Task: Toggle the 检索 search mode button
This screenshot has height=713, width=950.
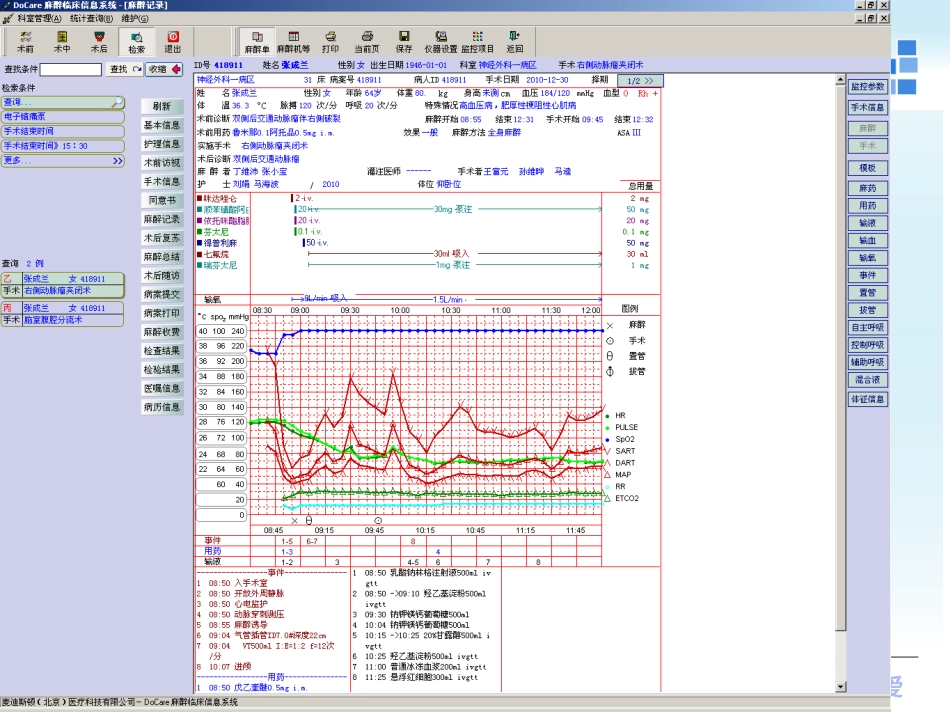Action: pyautogui.click(x=136, y=41)
